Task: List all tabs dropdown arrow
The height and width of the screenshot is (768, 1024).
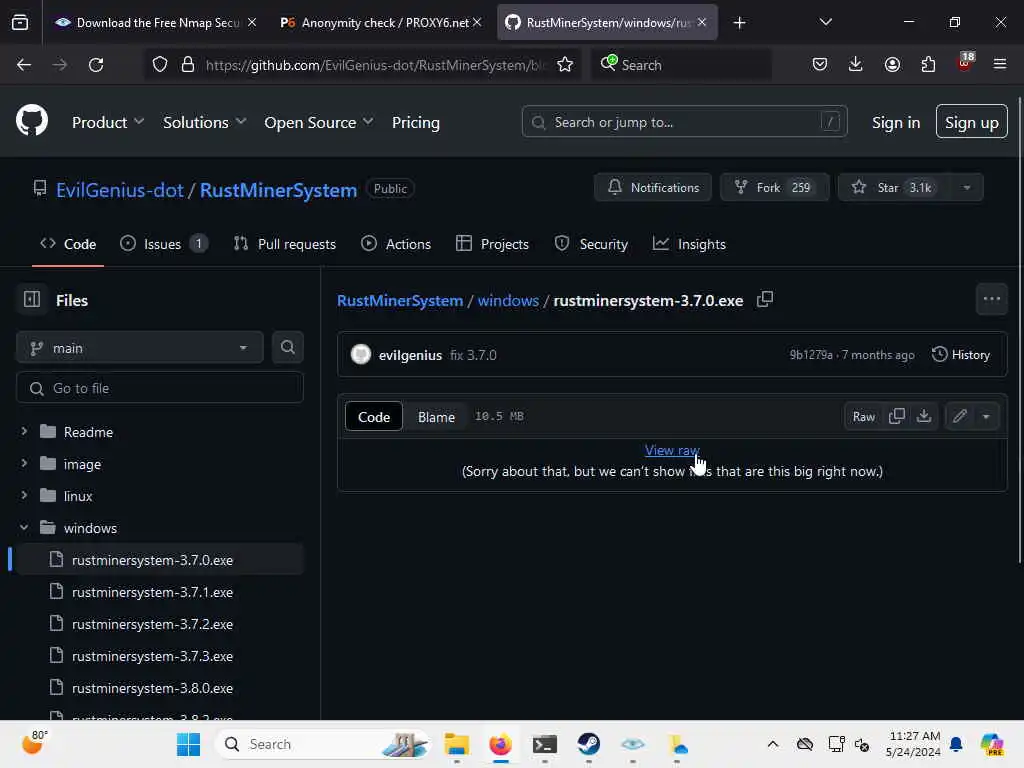Action: 825,23
